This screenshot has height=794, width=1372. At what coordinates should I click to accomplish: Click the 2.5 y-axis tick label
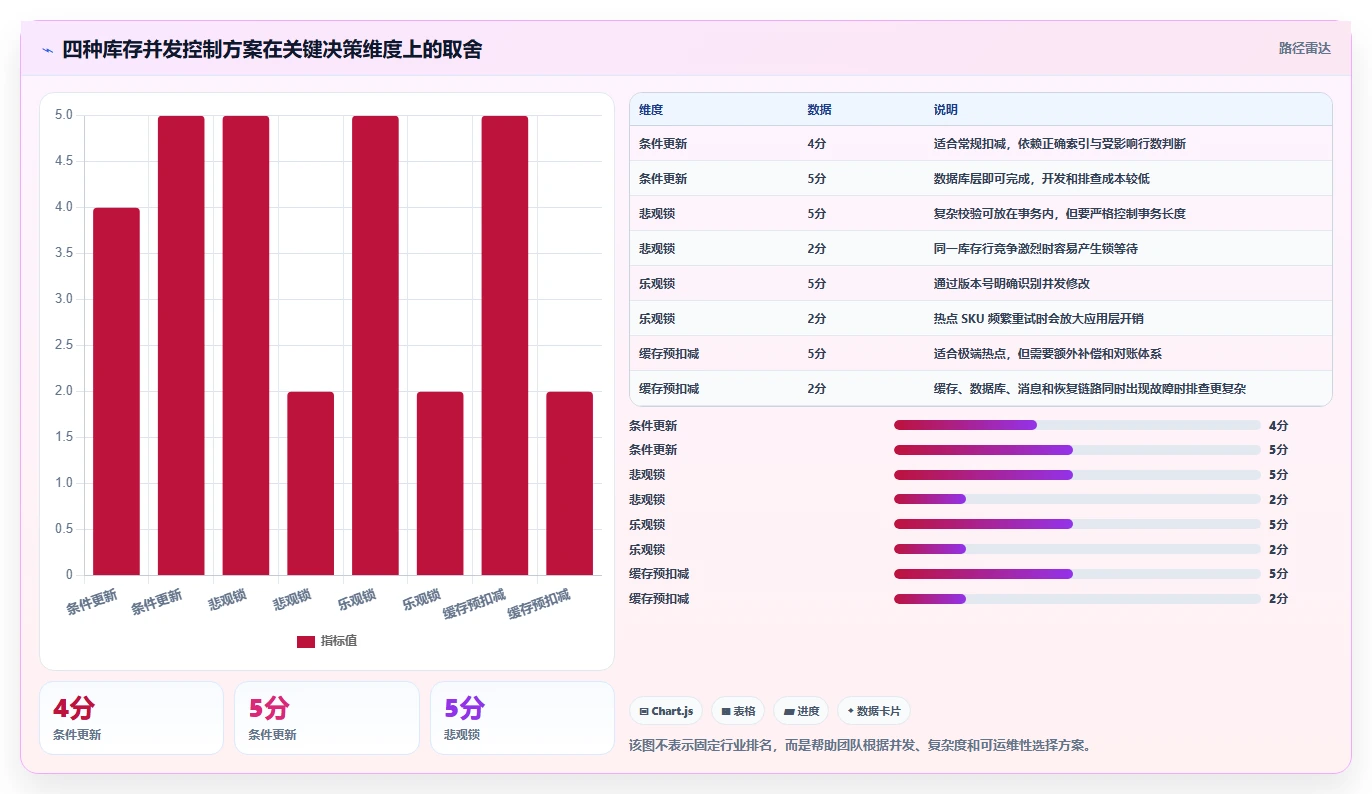coord(64,345)
